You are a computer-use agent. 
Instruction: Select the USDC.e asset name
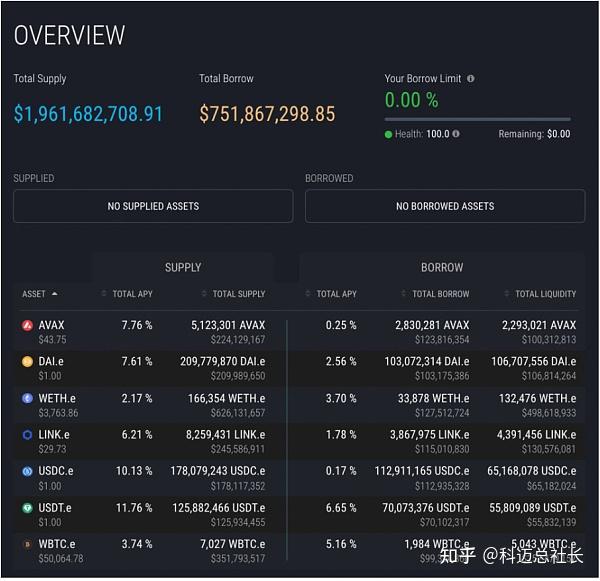pos(56,471)
